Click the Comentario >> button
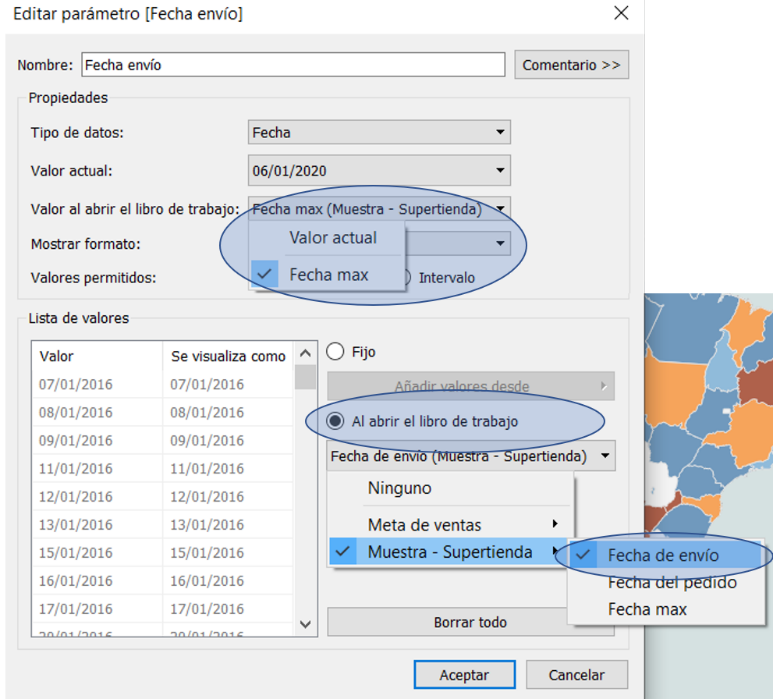Image resolution: width=773 pixels, height=699 pixels. tap(572, 65)
